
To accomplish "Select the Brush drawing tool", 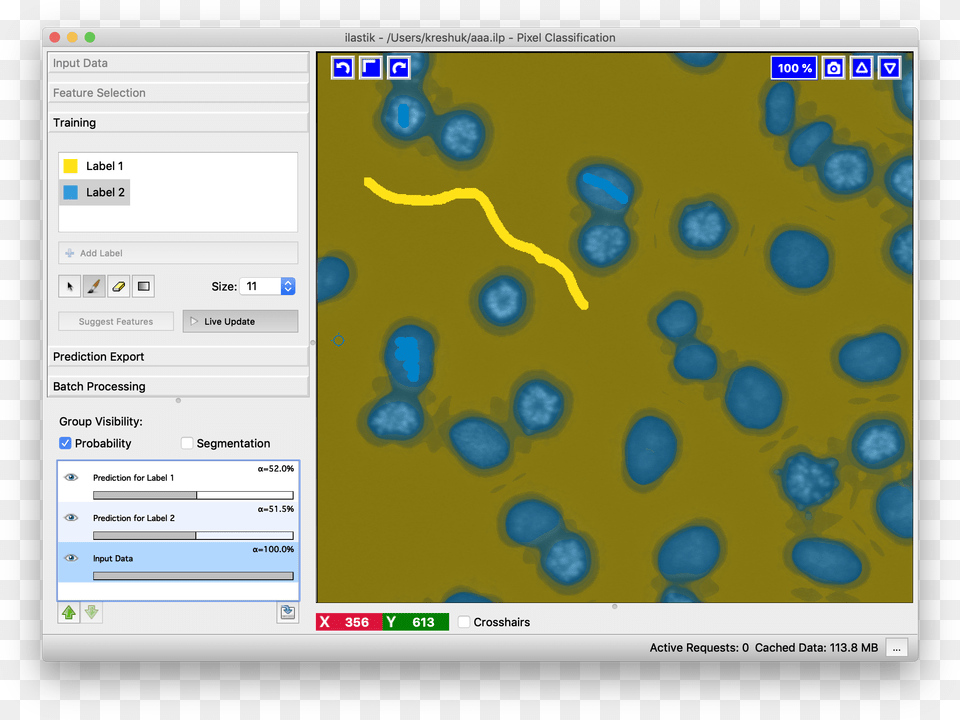I will pos(94,287).
